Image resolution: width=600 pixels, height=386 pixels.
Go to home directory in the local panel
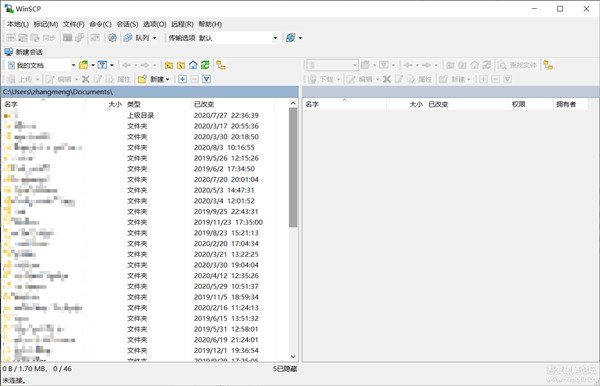(x=193, y=65)
